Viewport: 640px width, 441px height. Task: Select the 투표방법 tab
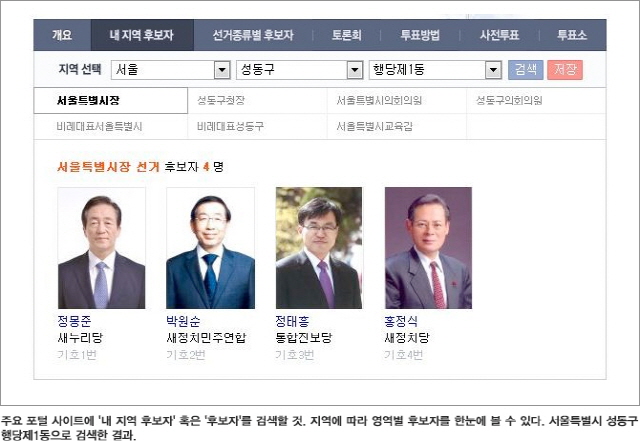420,35
